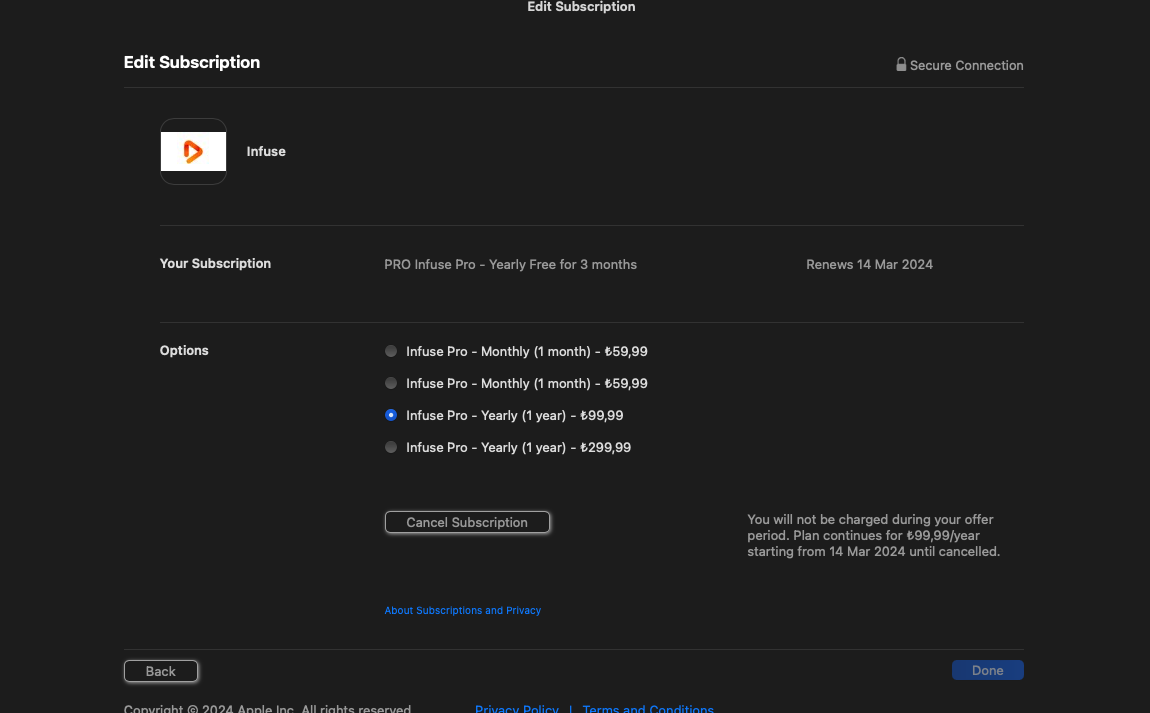Screen dimensions: 1150x713
Task: Click the Infuse app icon
Action: click(x=193, y=152)
